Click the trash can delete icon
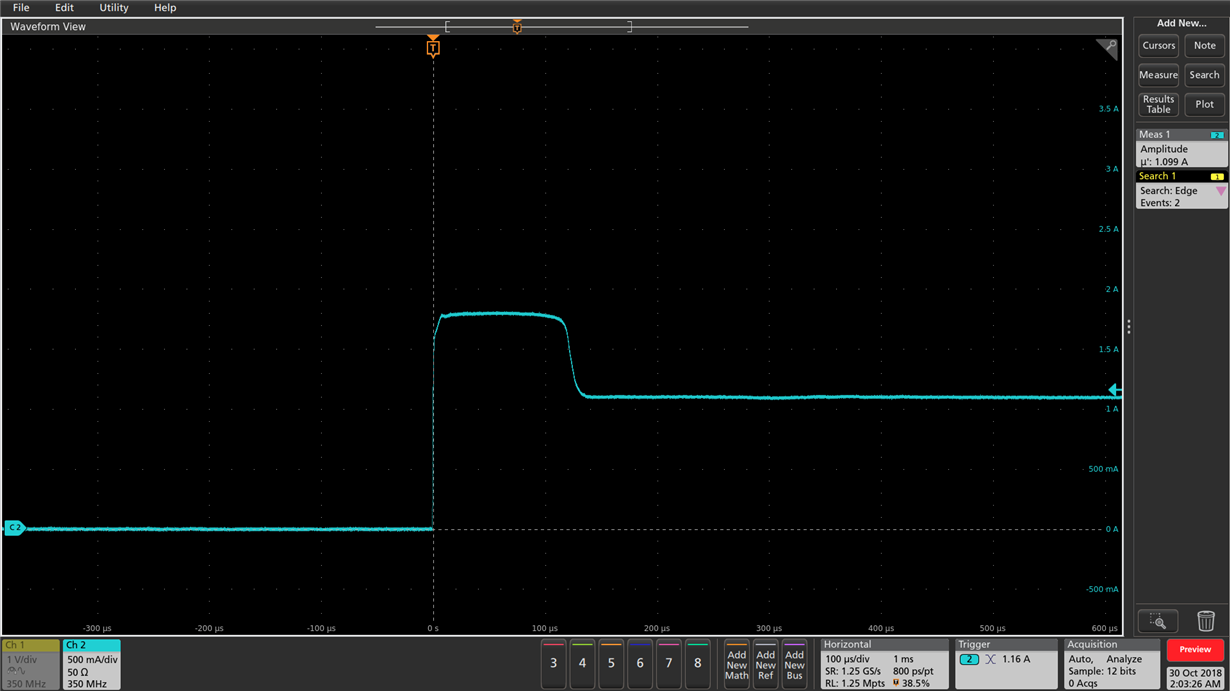The width and height of the screenshot is (1230, 691). pyautogui.click(x=1205, y=621)
